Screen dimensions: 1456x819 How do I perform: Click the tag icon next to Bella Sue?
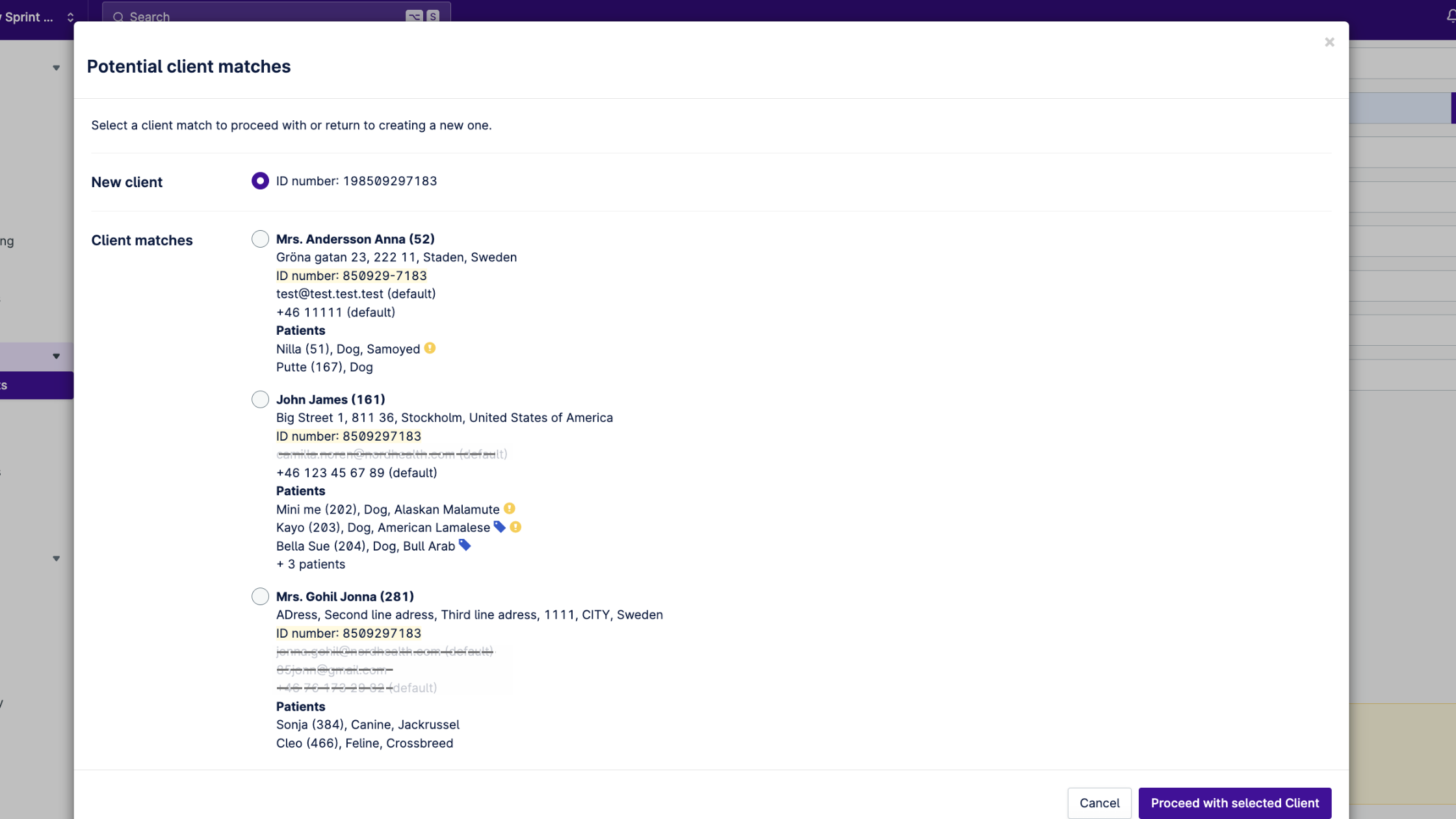tap(466, 545)
